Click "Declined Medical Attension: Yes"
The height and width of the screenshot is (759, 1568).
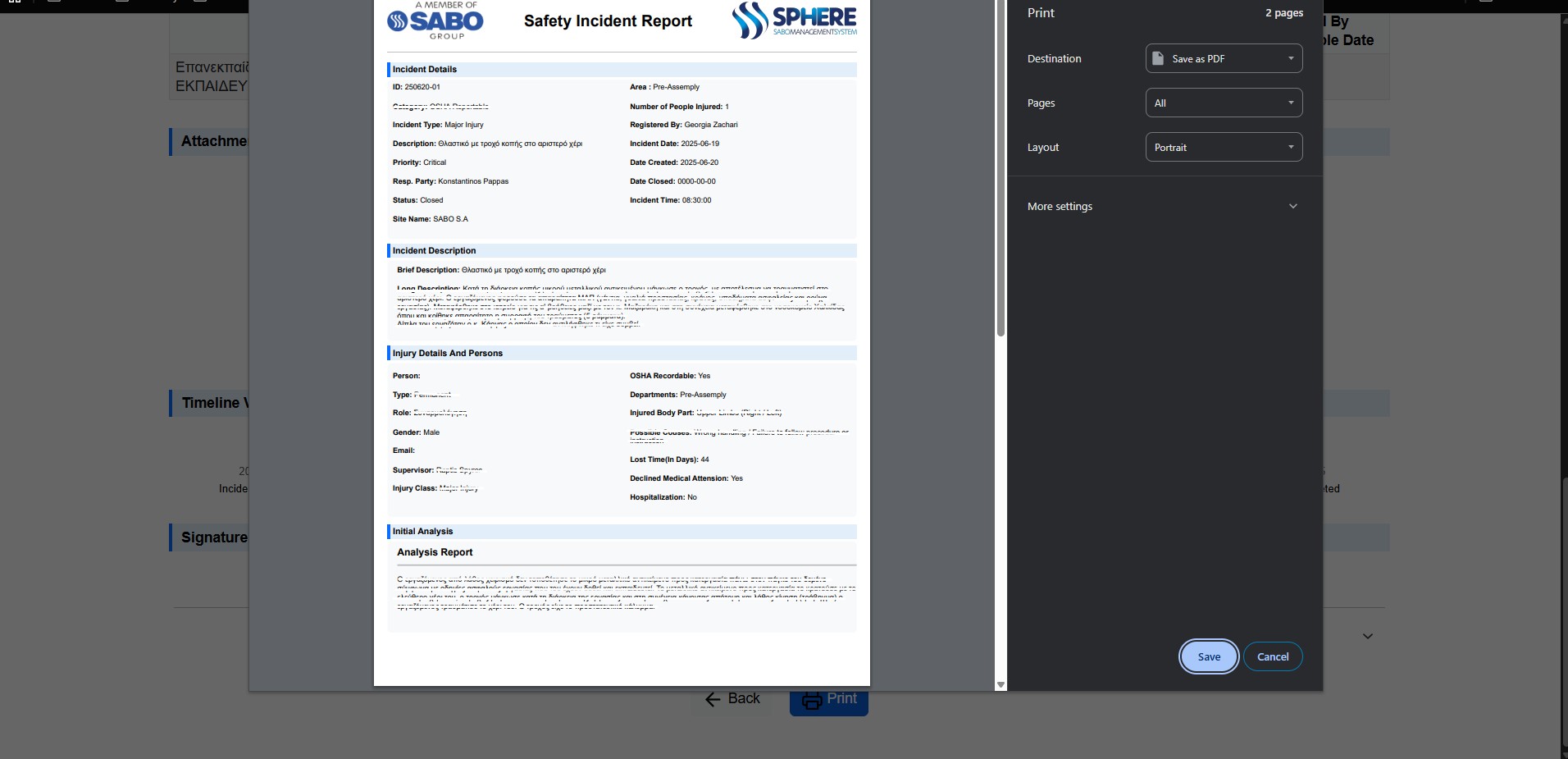(x=686, y=478)
